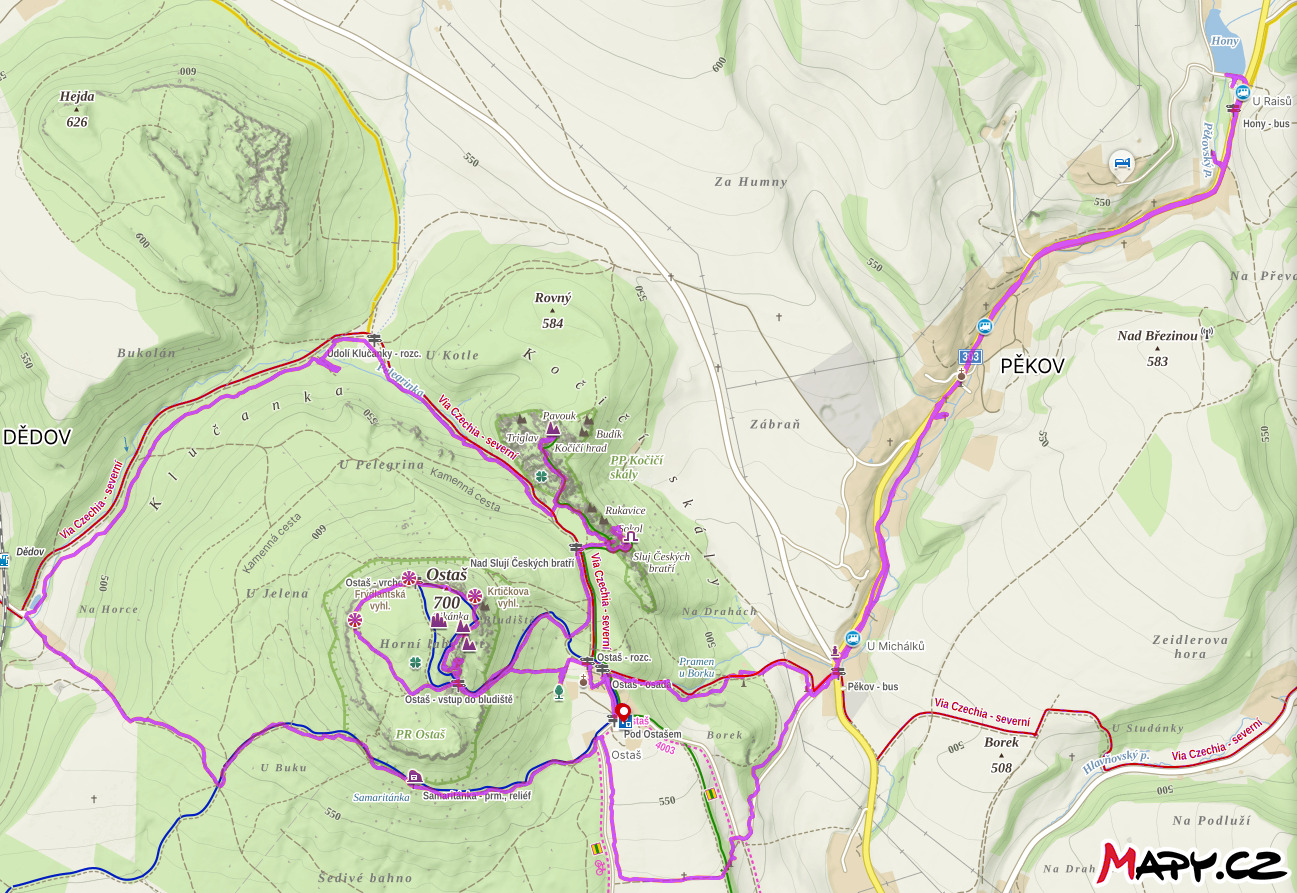Click the green clover icon in Kočičí skály

click(x=541, y=475)
